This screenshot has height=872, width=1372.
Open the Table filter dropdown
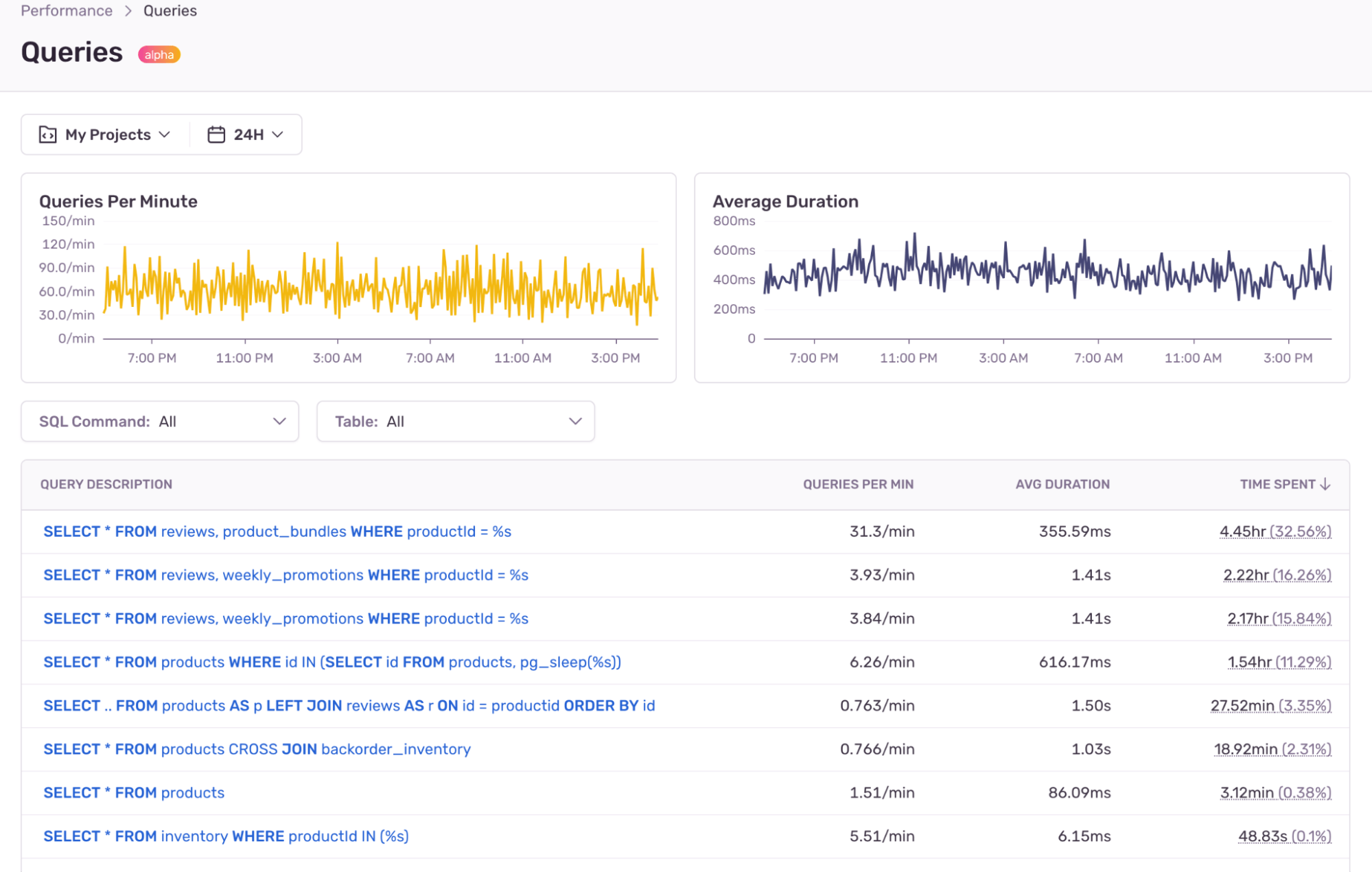point(455,422)
